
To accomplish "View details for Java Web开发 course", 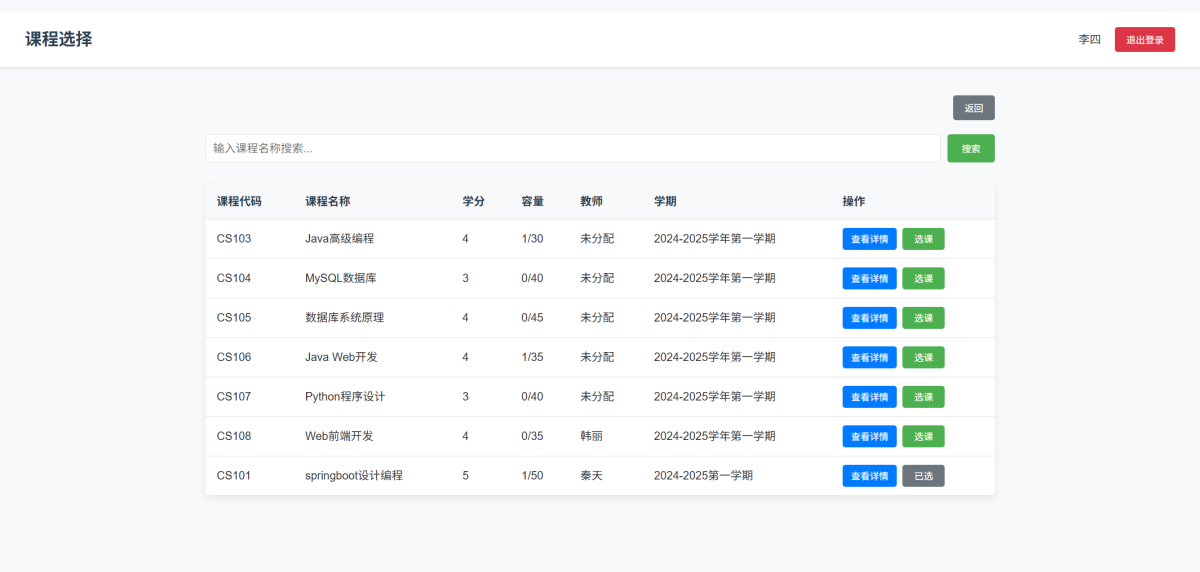I will (x=869, y=357).
